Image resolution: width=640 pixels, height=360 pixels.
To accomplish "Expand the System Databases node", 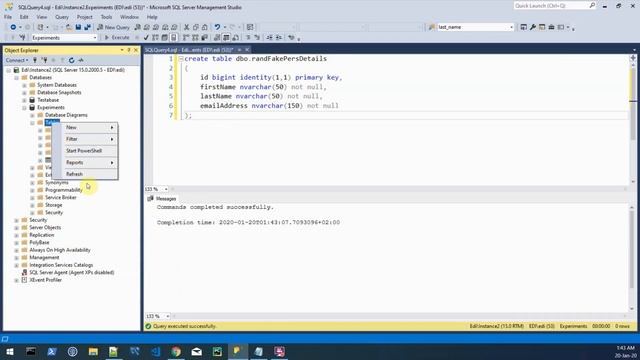I will tap(24, 85).
